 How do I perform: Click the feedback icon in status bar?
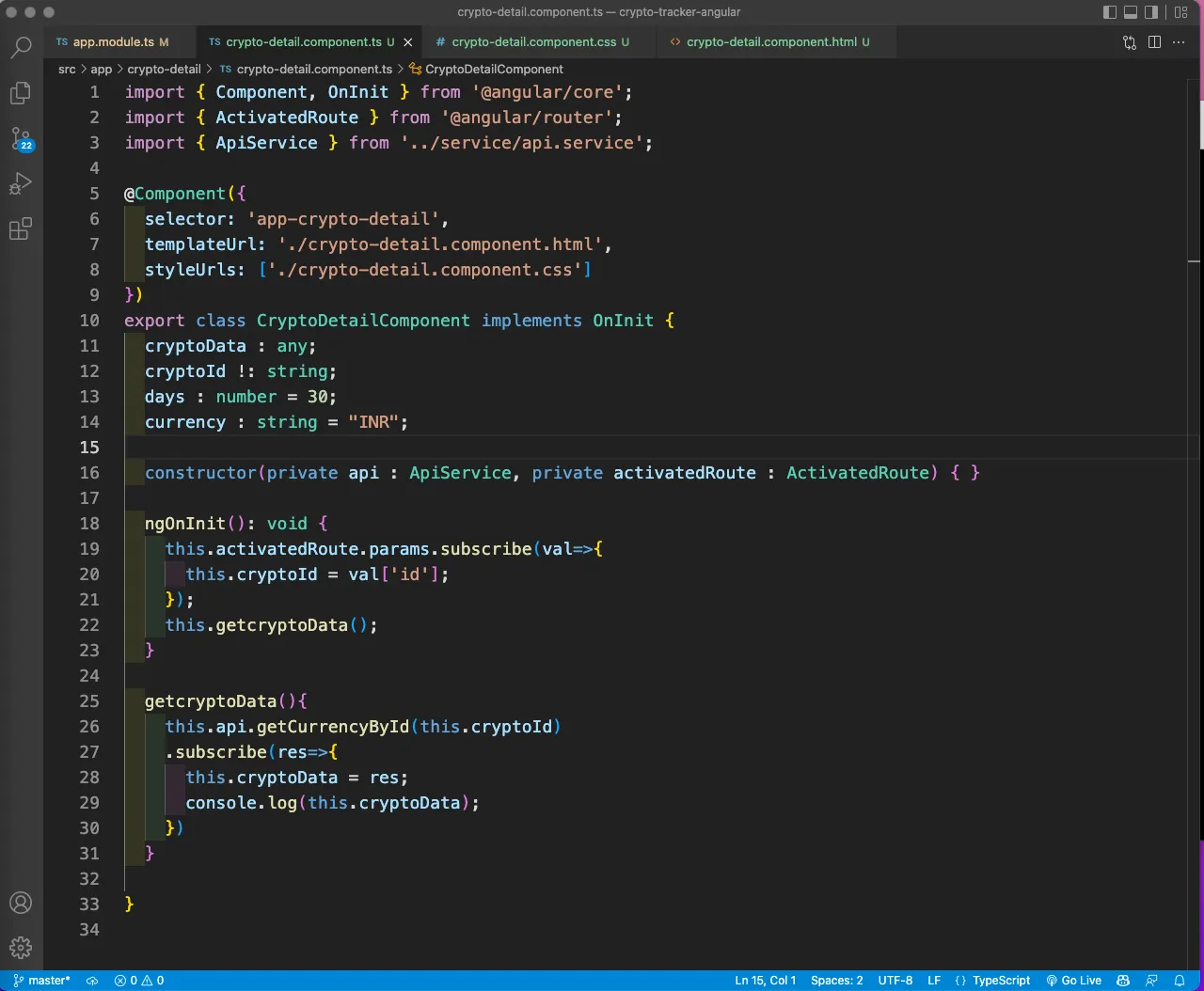1151,981
